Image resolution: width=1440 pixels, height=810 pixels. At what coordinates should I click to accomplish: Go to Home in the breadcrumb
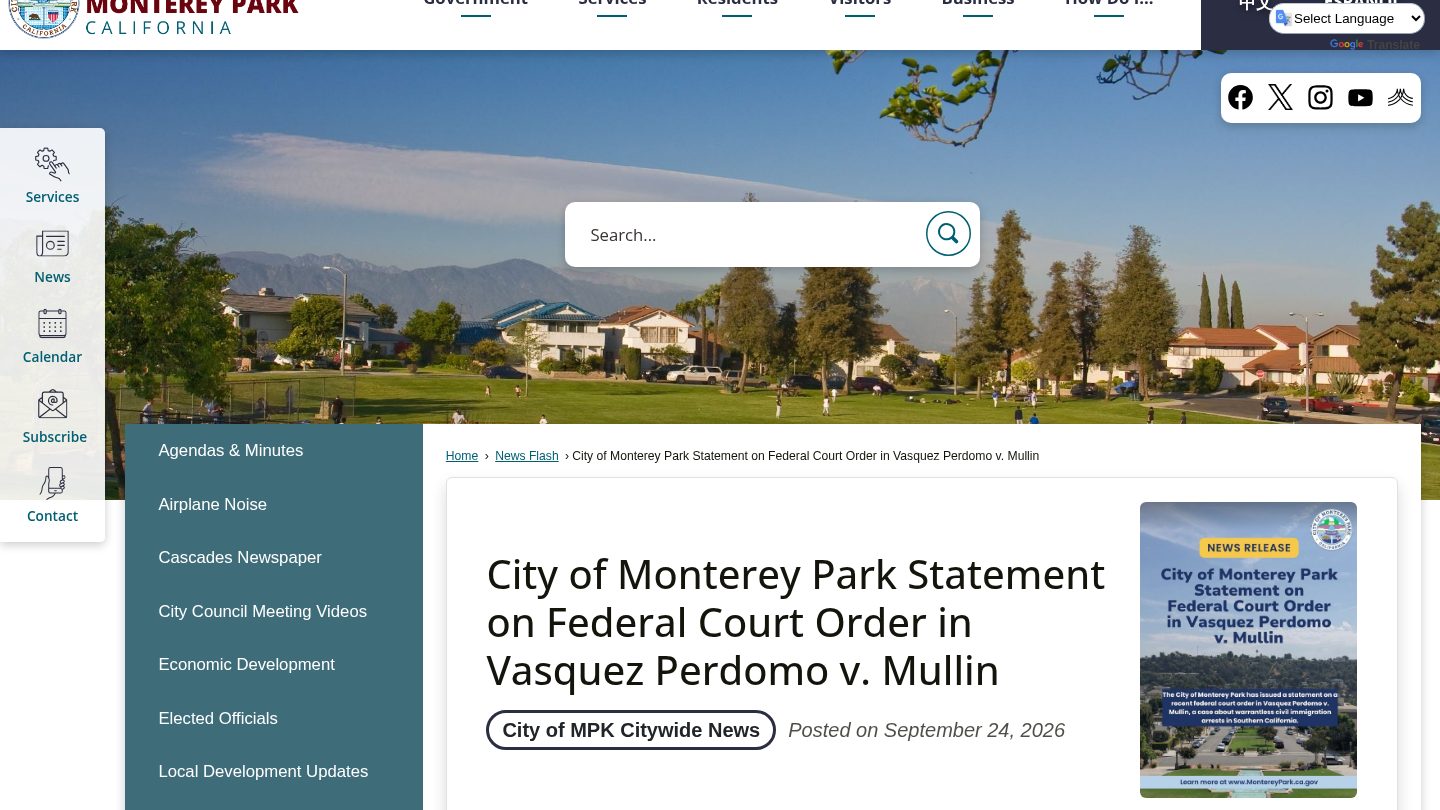462,456
